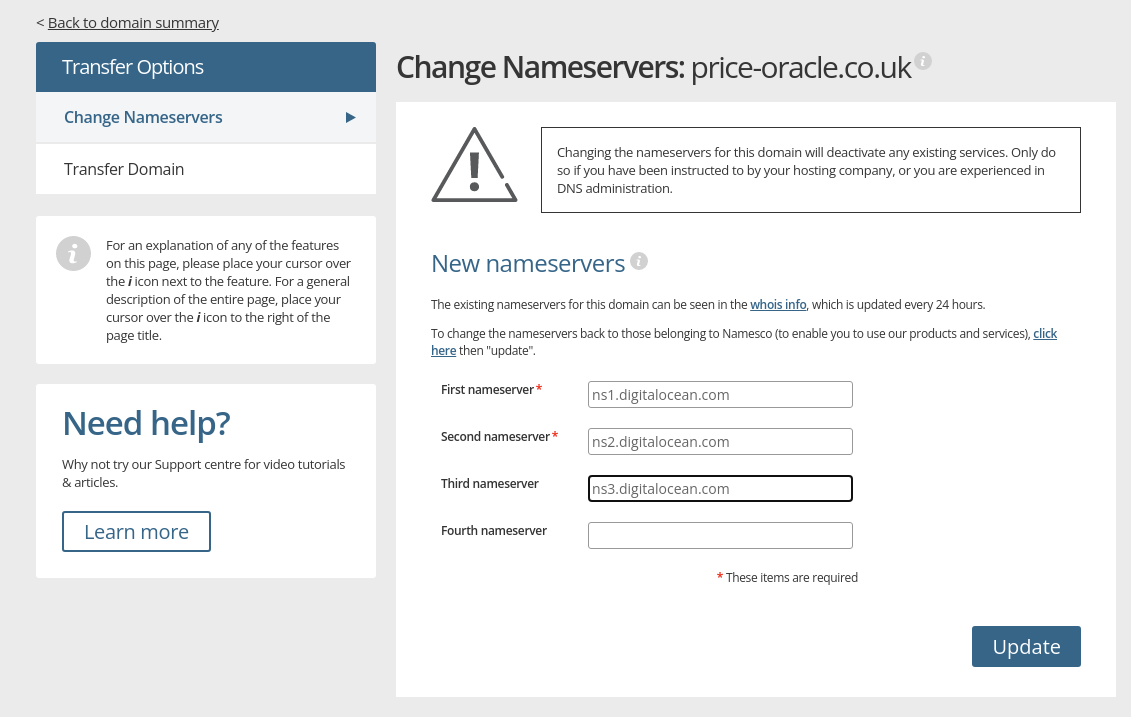Go back to domain summary
The width and height of the screenshot is (1131, 717).
coord(133,23)
